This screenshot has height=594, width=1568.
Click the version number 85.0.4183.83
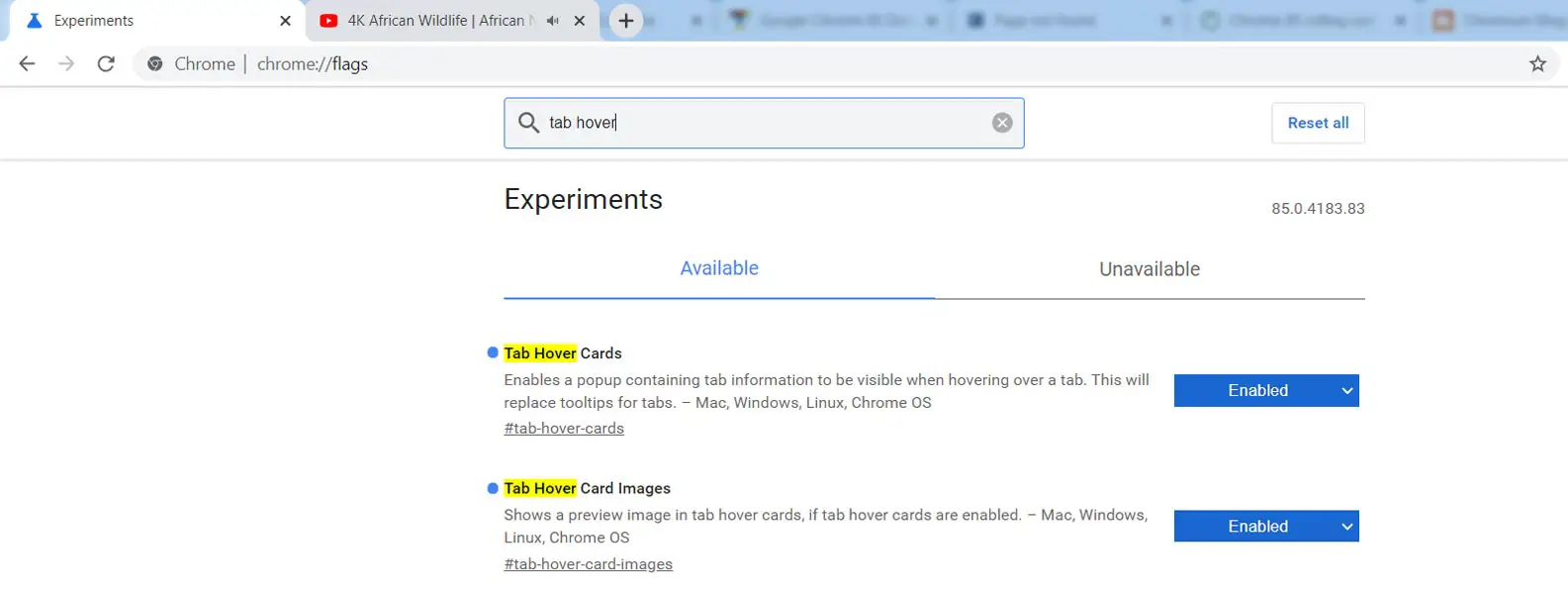click(1318, 209)
